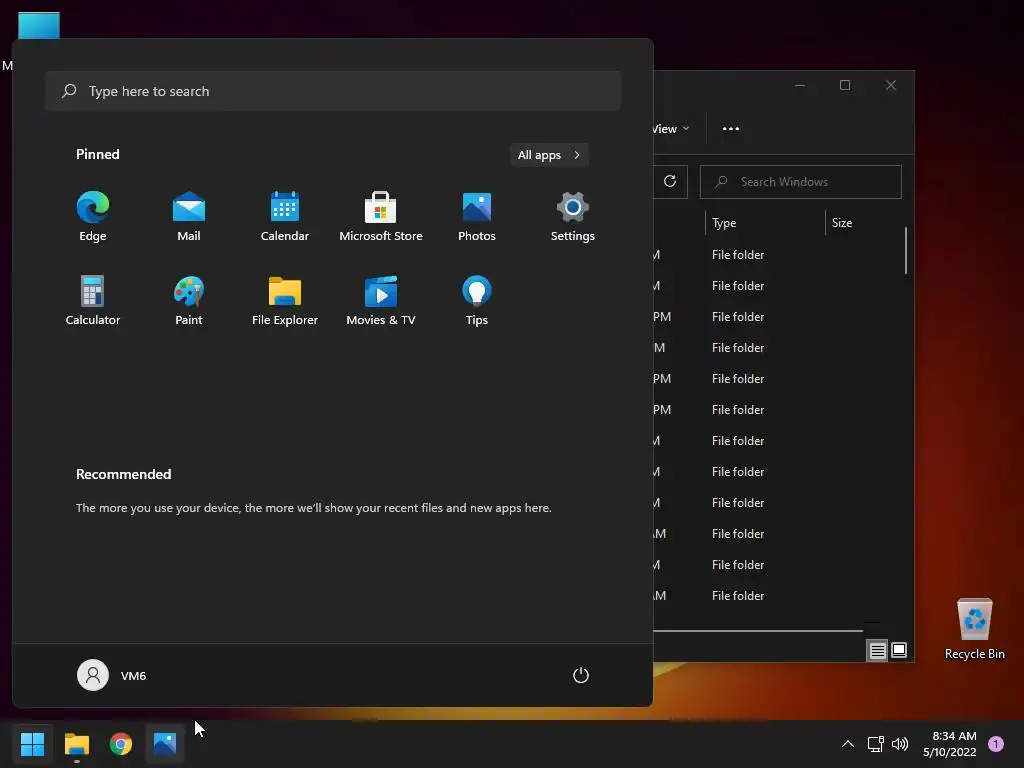The width and height of the screenshot is (1024, 768).
Task: Open the Photos app on taskbar
Action: point(165,744)
